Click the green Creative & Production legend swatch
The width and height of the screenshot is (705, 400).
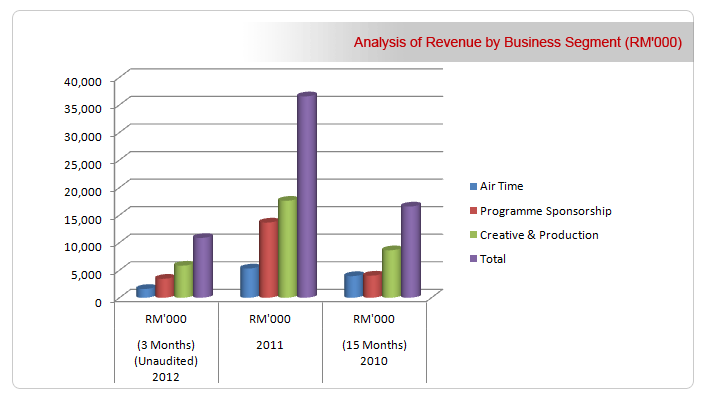(x=473, y=236)
